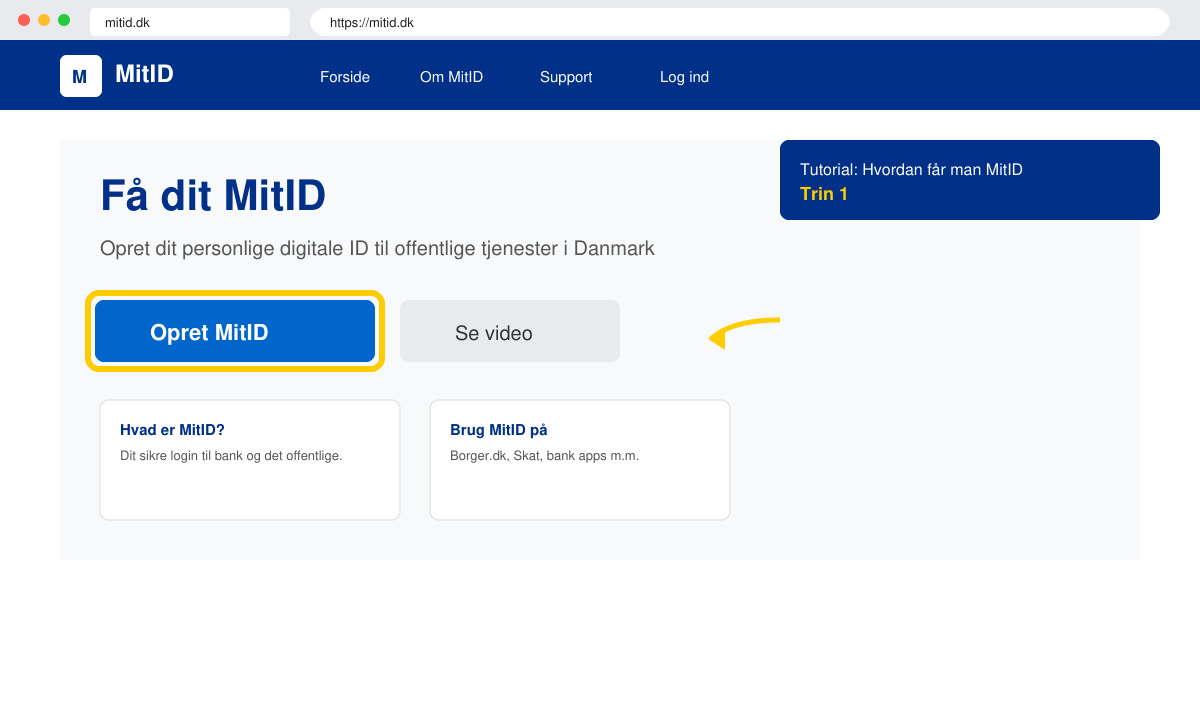
Task: Click the MitID logo icon
Action: pos(81,76)
